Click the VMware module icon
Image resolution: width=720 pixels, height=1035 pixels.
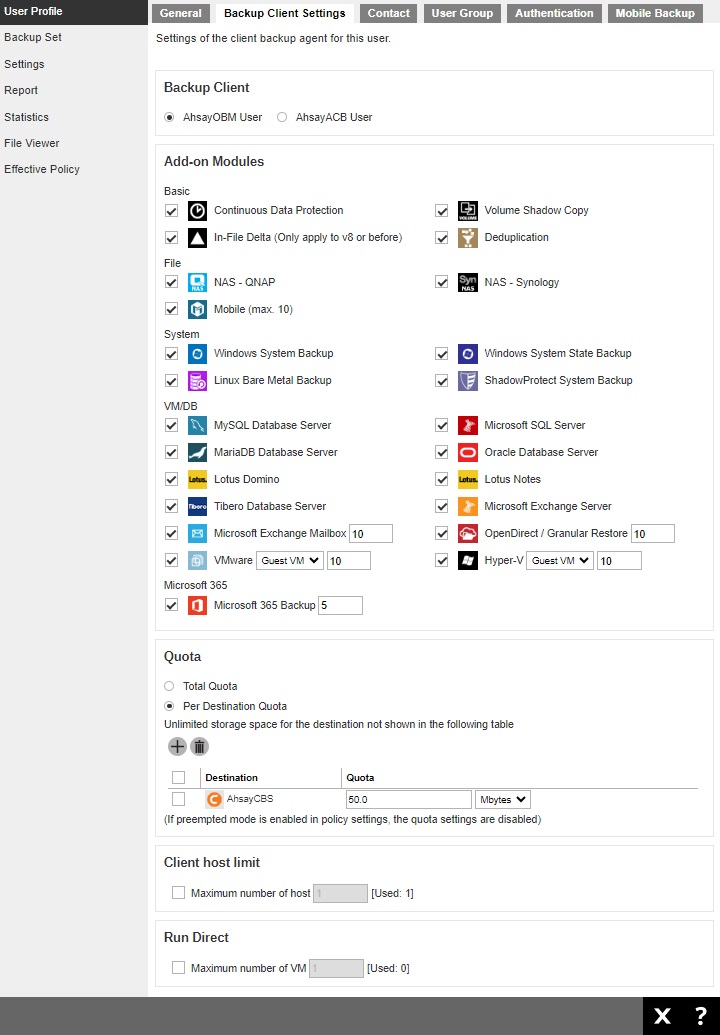[197, 561]
